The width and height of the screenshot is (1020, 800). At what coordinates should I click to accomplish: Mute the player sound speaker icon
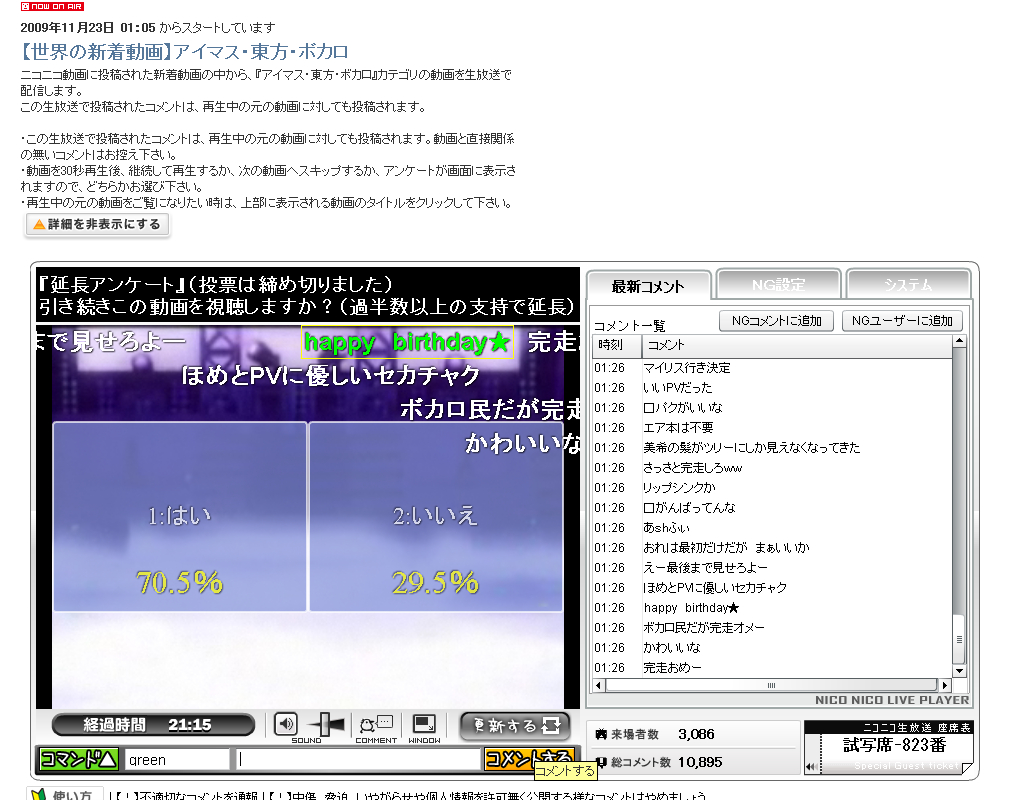coord(286,724)
